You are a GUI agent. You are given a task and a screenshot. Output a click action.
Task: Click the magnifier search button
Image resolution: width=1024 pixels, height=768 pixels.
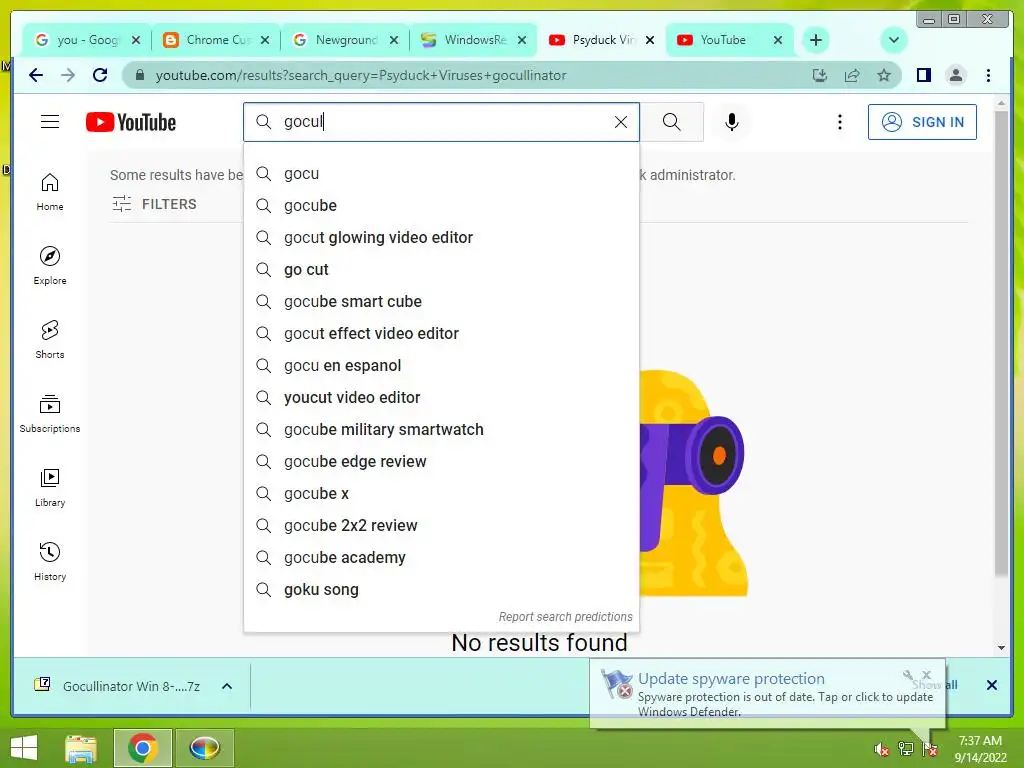671,122
